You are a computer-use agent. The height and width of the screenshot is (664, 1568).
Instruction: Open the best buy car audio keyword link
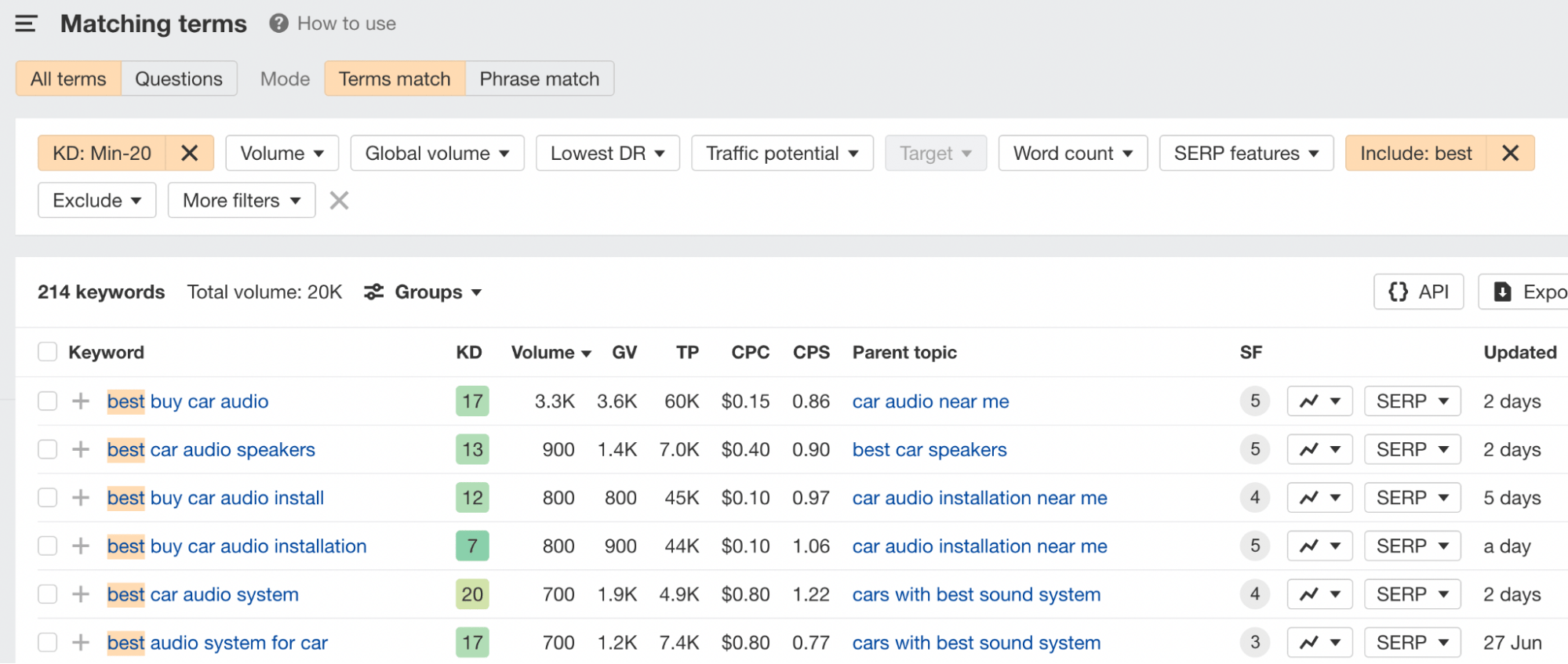[x=187, y=401]
